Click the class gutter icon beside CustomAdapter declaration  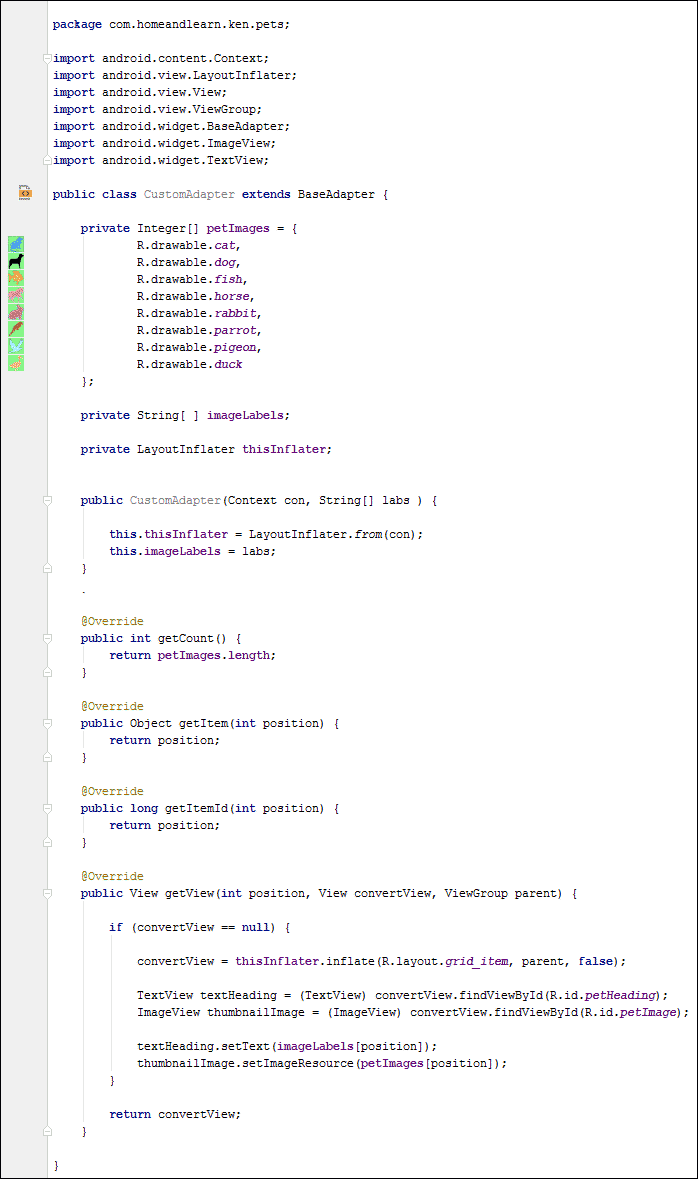25,192
